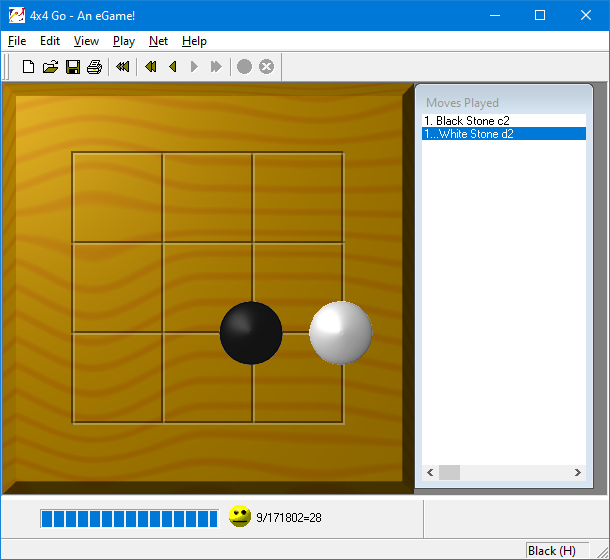Save the game with the floppy disk icon
This screenshot has height=560, width=610.
click(73, 67)
